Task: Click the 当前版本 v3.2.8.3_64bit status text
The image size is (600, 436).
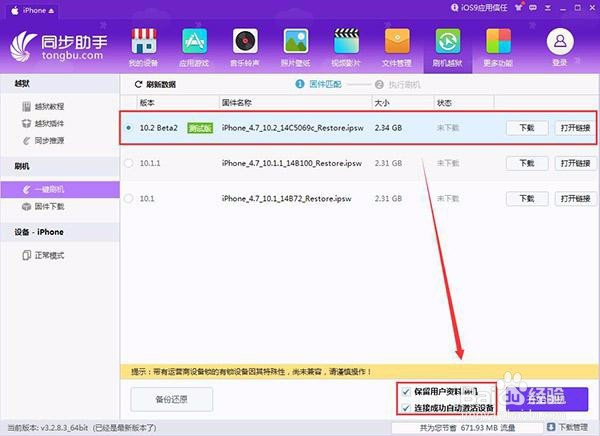Action: tap(82, 428)
